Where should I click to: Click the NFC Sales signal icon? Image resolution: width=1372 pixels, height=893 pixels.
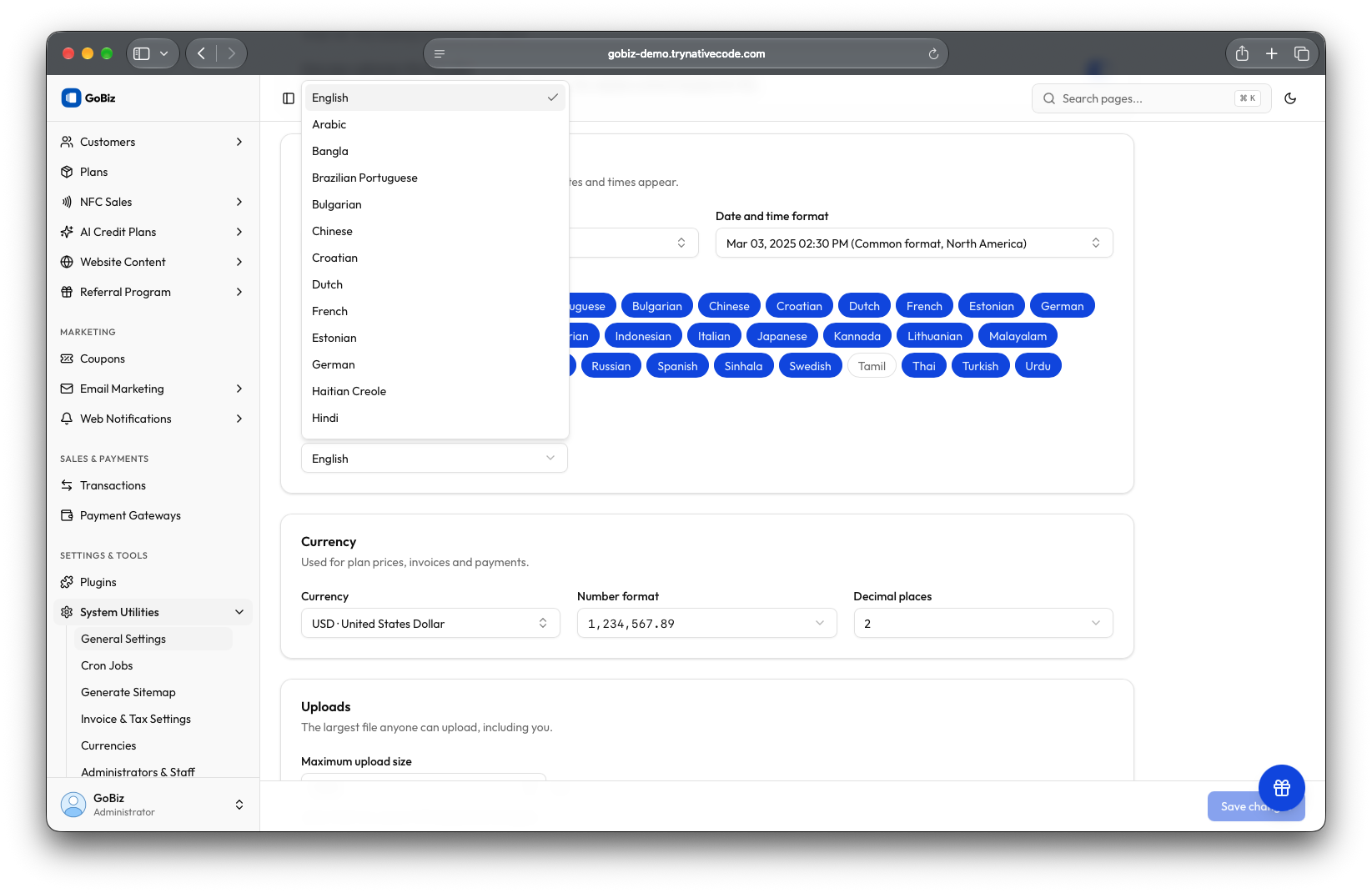(x=67, y=202)
